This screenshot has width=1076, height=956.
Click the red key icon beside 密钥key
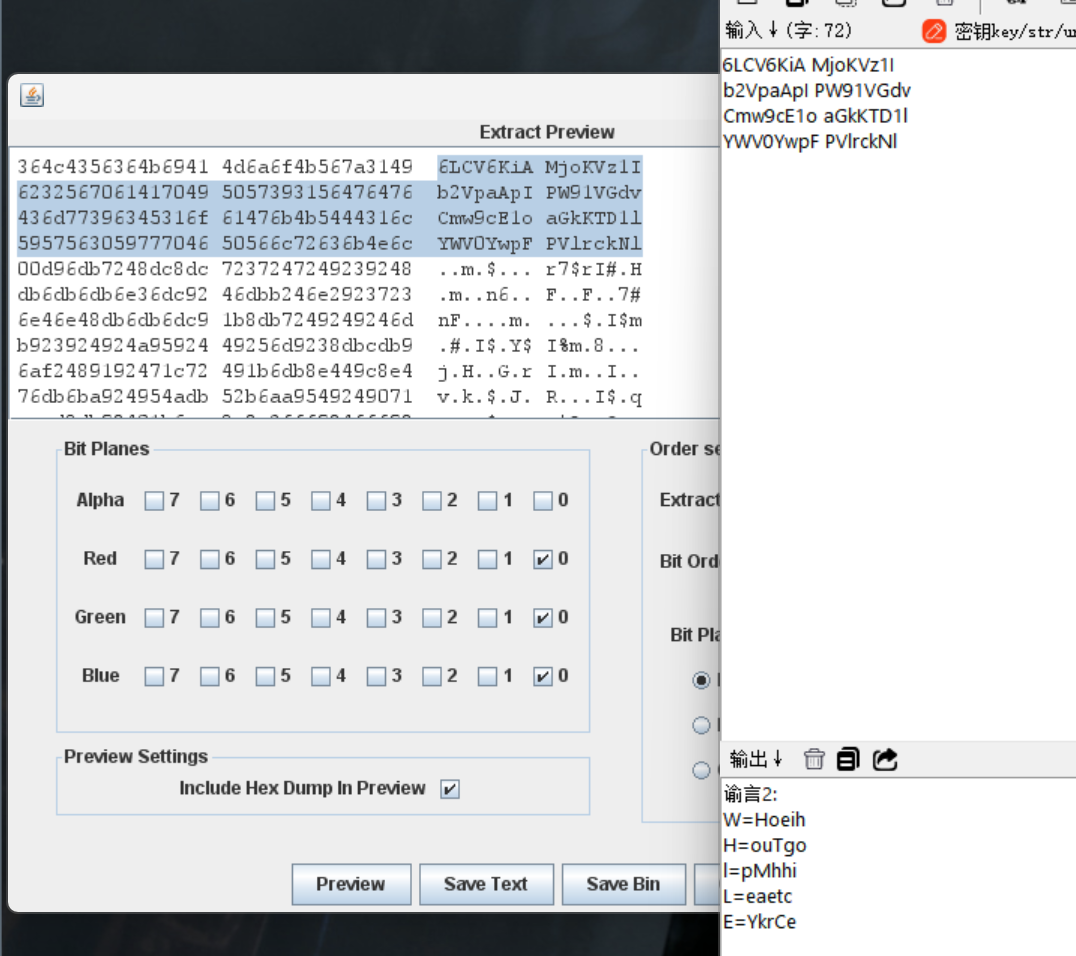933,31
